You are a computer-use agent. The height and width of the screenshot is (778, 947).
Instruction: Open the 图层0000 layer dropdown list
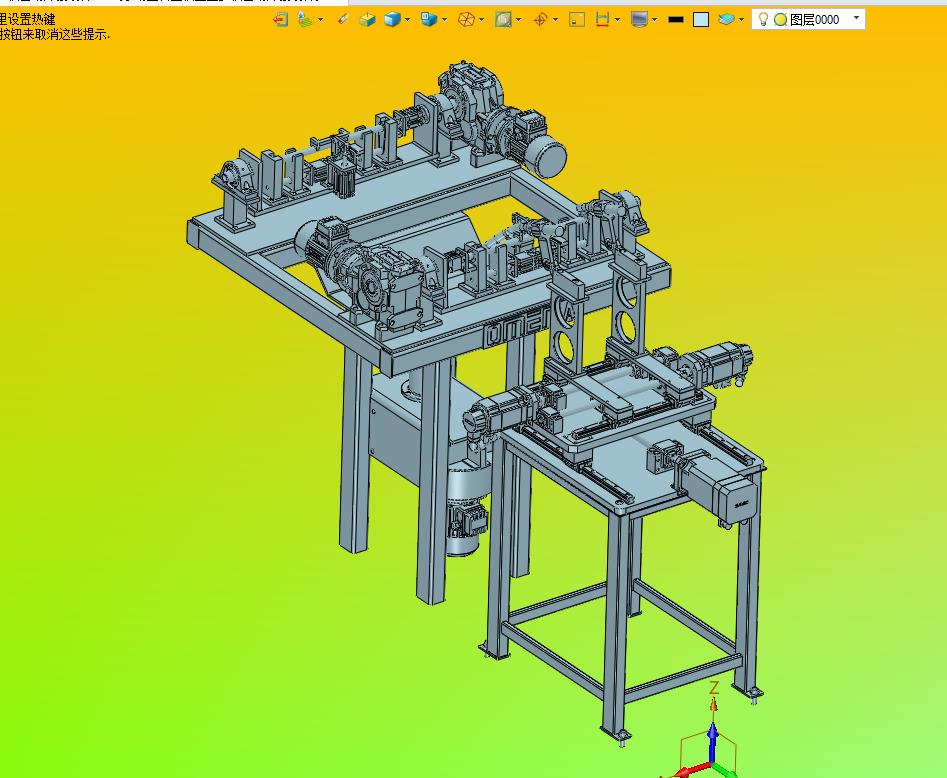point(856,18)
